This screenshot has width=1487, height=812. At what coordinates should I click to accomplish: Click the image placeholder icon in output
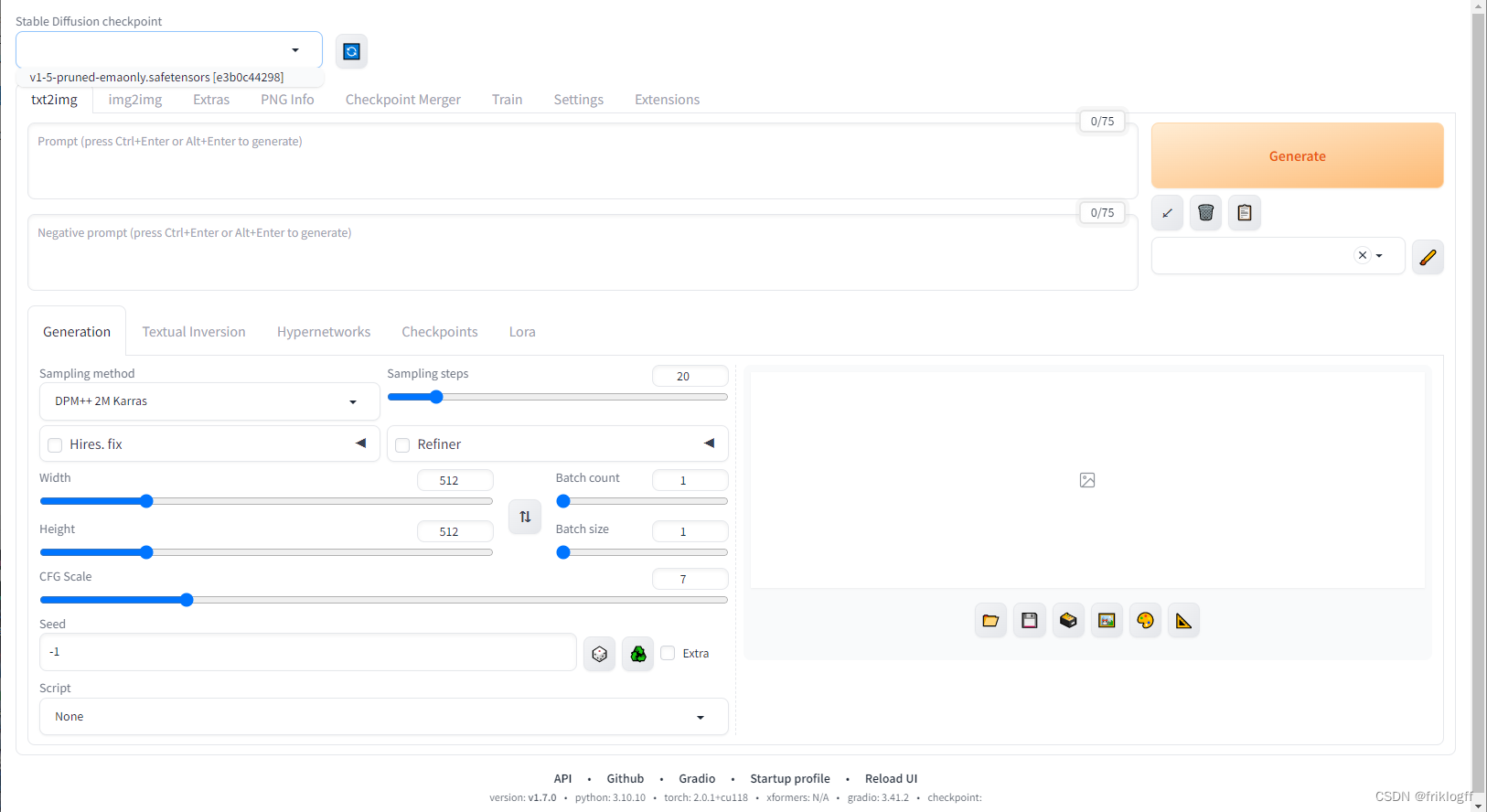point(1087,480)
